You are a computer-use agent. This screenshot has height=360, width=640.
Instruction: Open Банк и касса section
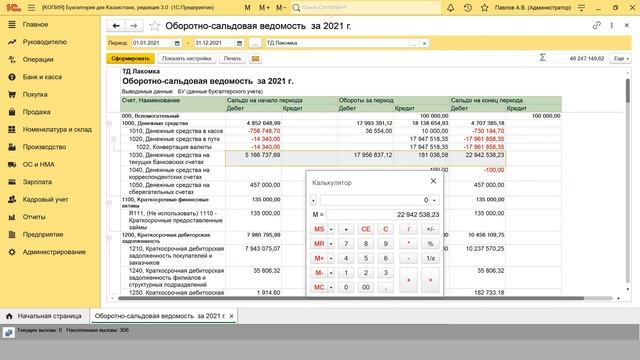pyautogui.click(x=42, y=77)
